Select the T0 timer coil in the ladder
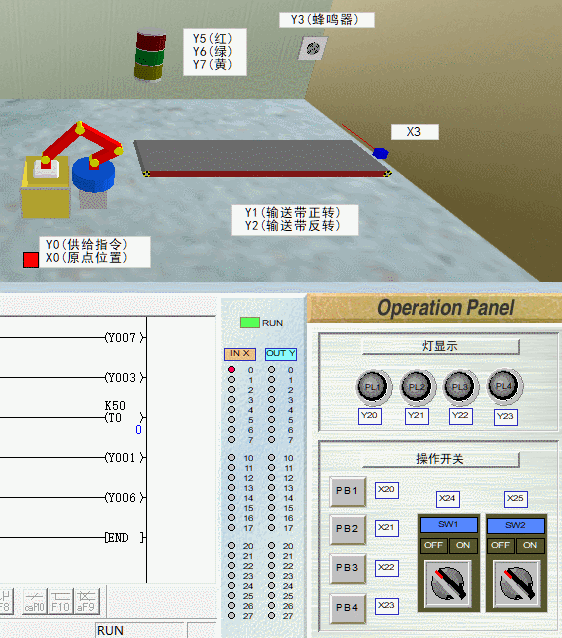The width and height of the screenshot is (562, 638). tap(125, 417)
